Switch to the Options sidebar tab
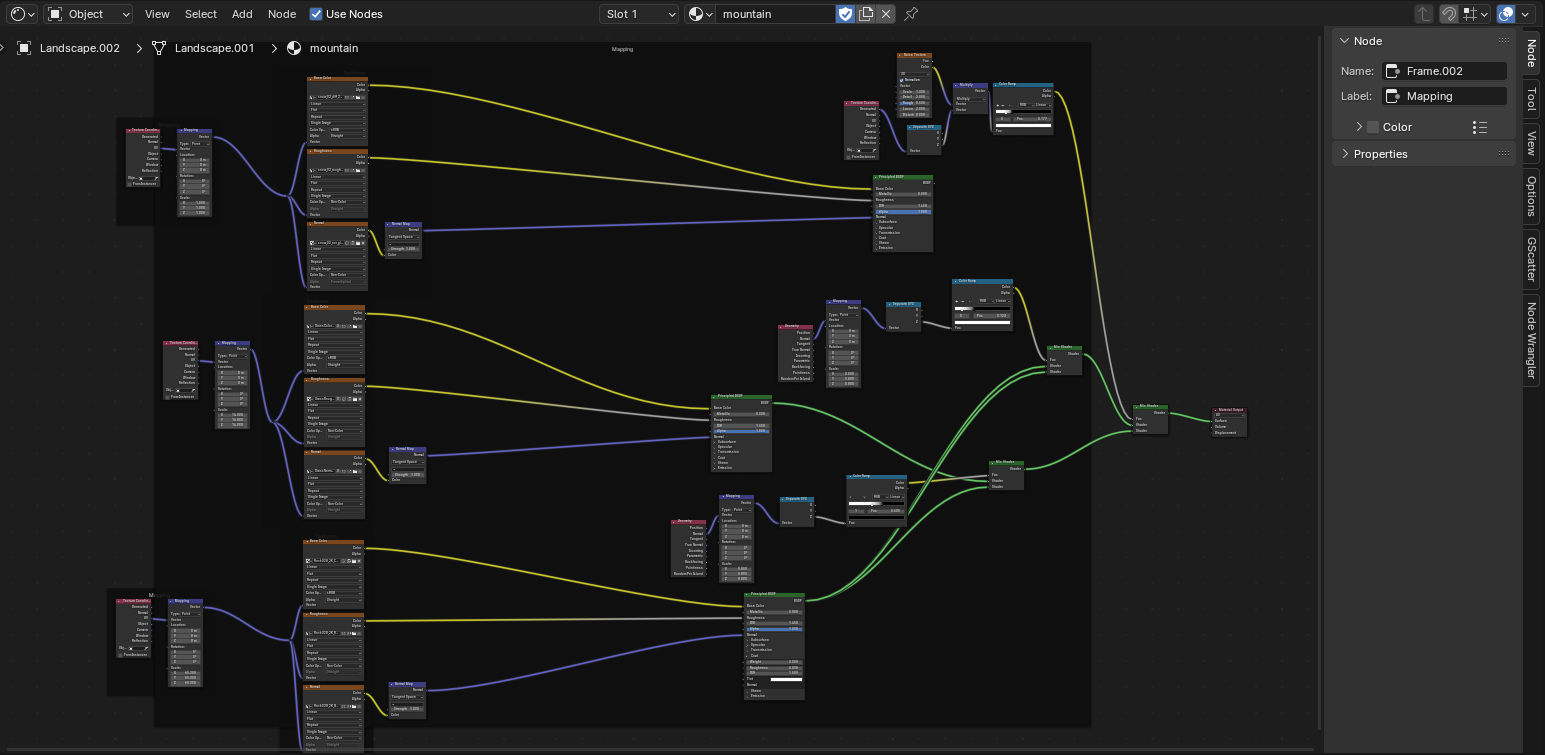The image size is (1545, 755). click(x=1532, y=196)
